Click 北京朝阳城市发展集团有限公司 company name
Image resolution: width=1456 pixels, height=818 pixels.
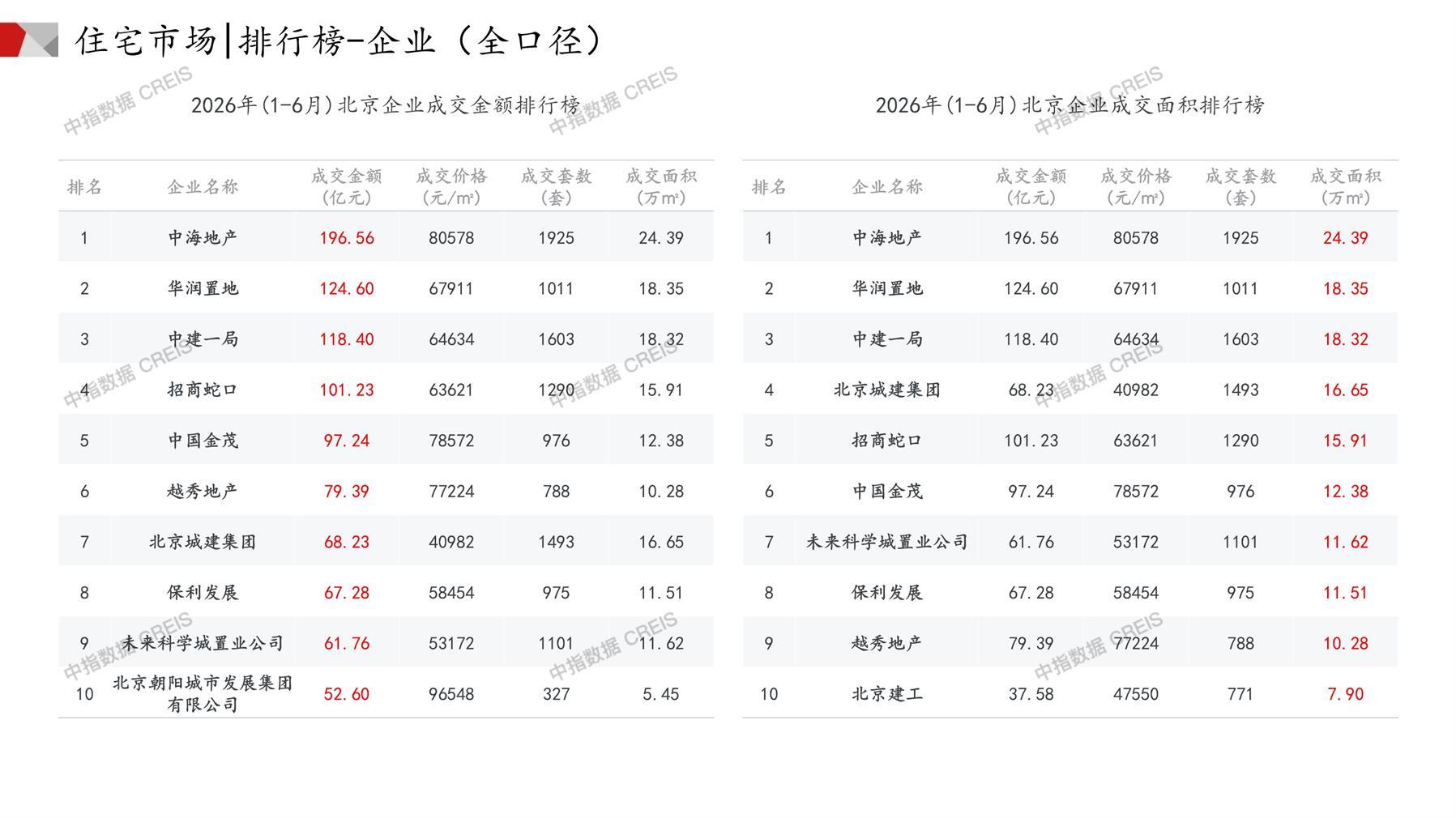(203, 693)
